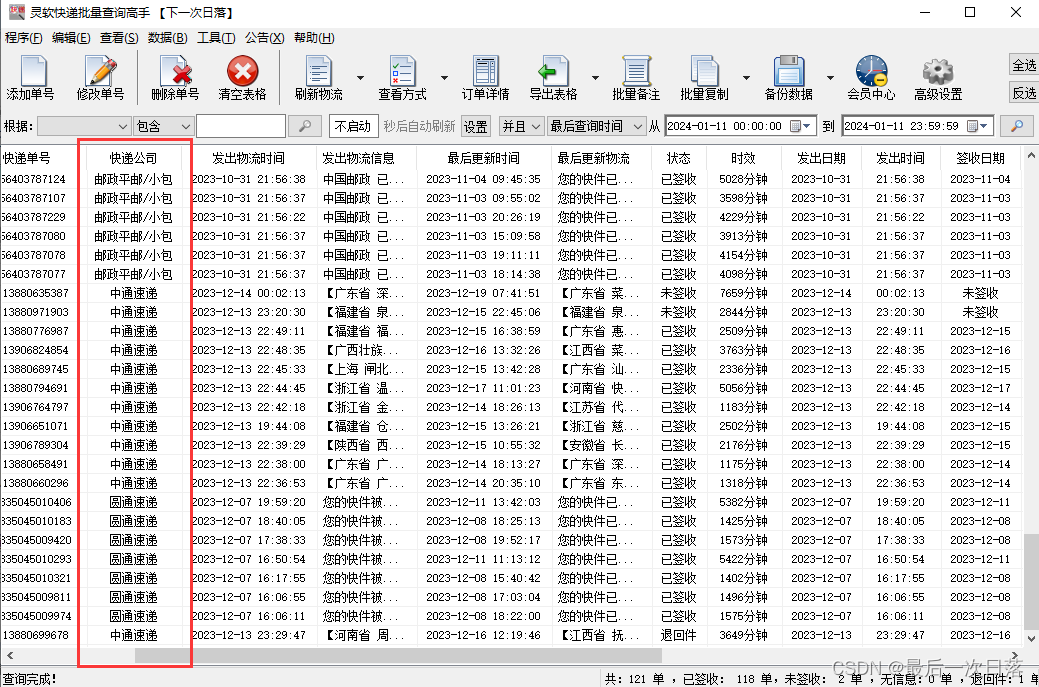This screenshot has width=1039, height=687.
Task: Click the 7659分钟 time cell
Action: click(x=743, y=293)
